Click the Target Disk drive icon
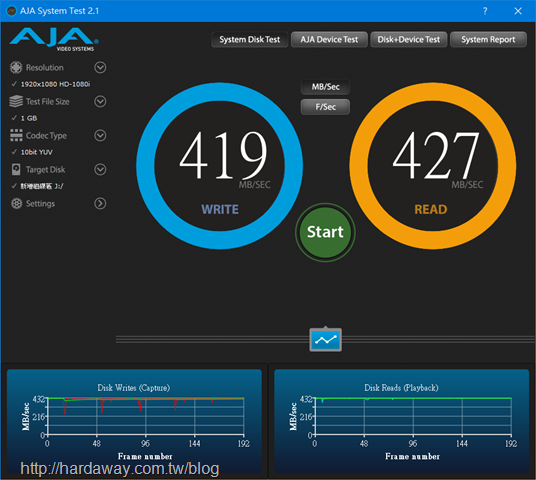The width and height of the screenshot is (536, 480). (x=16, y=169)
